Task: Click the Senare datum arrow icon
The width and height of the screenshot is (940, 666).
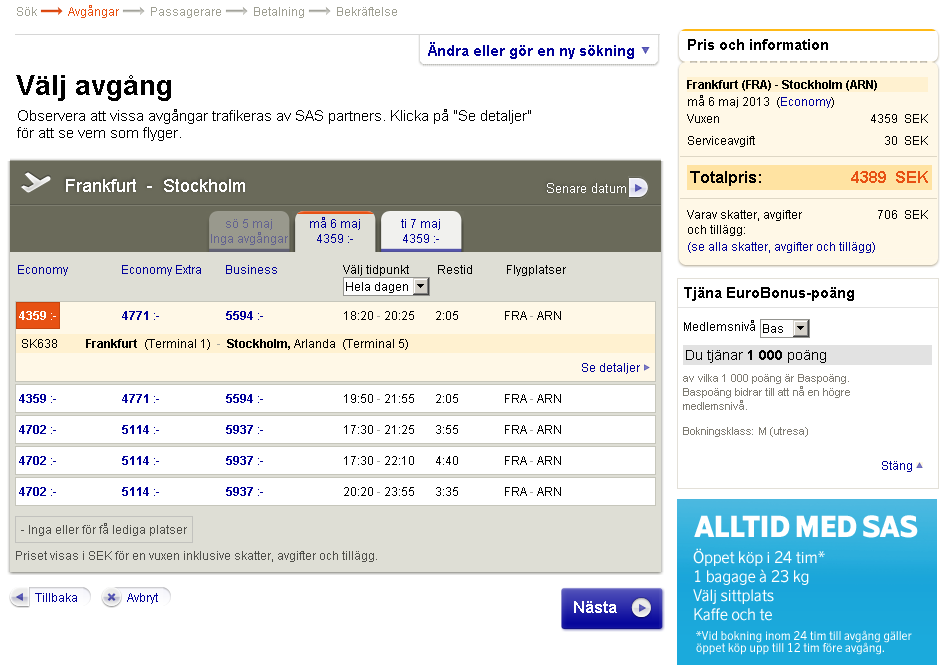Action: [x=638, y=188]
